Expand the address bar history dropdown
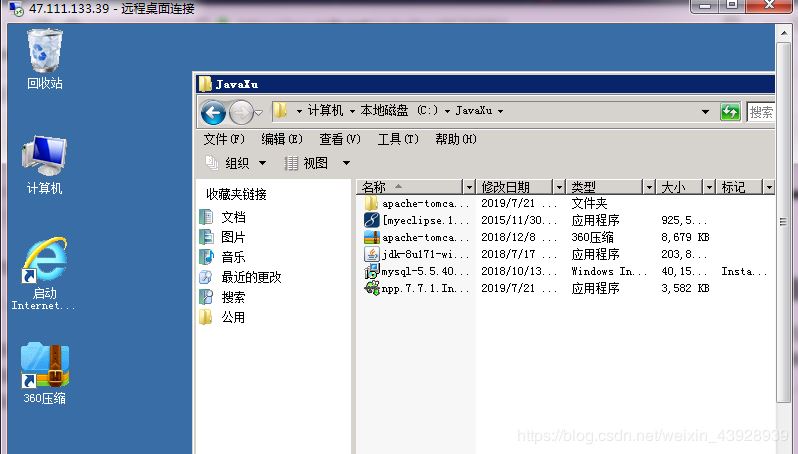The width and height of the screenshot is (798, 454). (x=705, y=111)
